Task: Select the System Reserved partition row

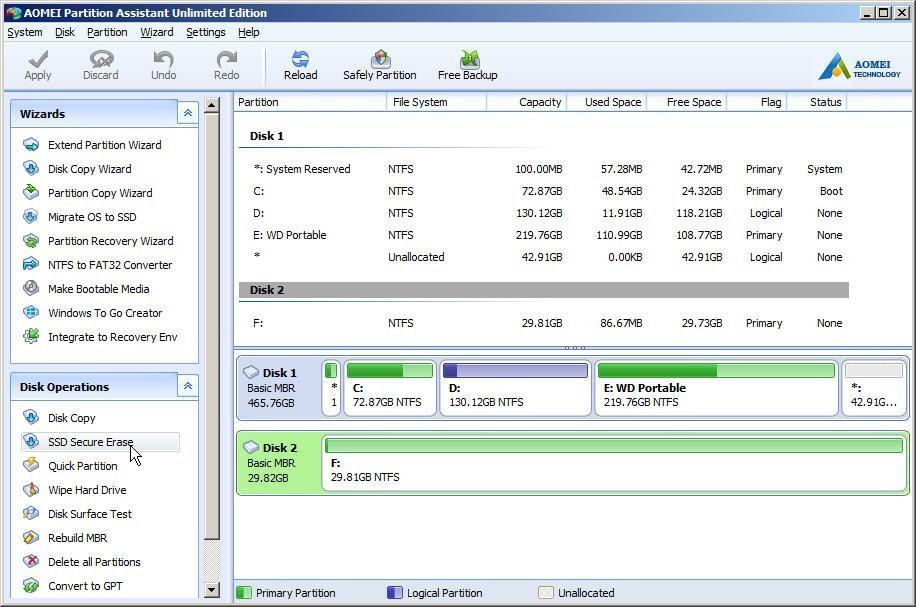Action: click(544, 169)
